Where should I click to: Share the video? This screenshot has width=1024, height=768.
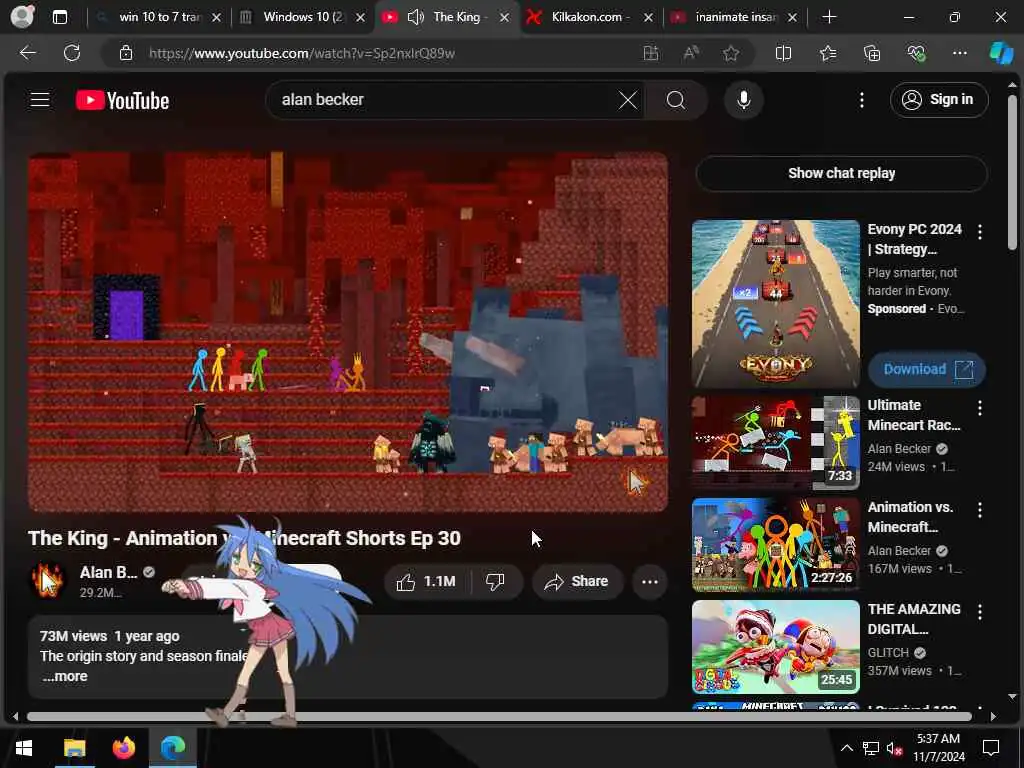[577, 581]
